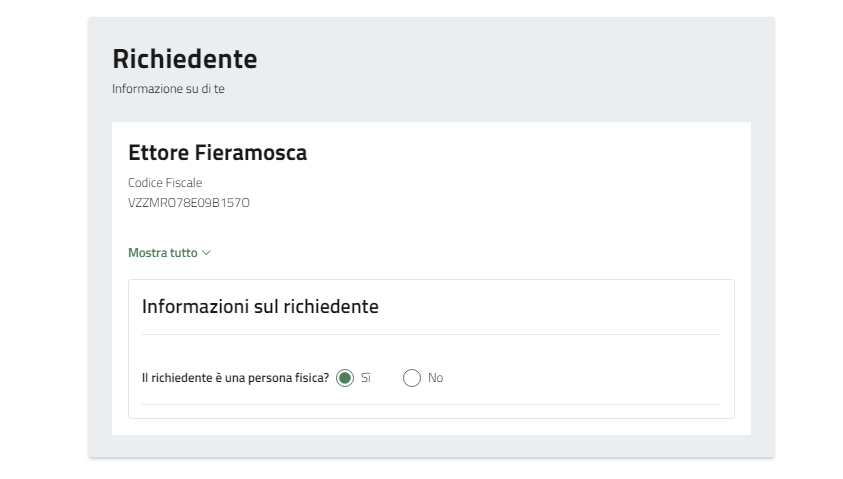Click divider line below the radio options
This screenshot has height=479, width=843.
click(430, 404)
